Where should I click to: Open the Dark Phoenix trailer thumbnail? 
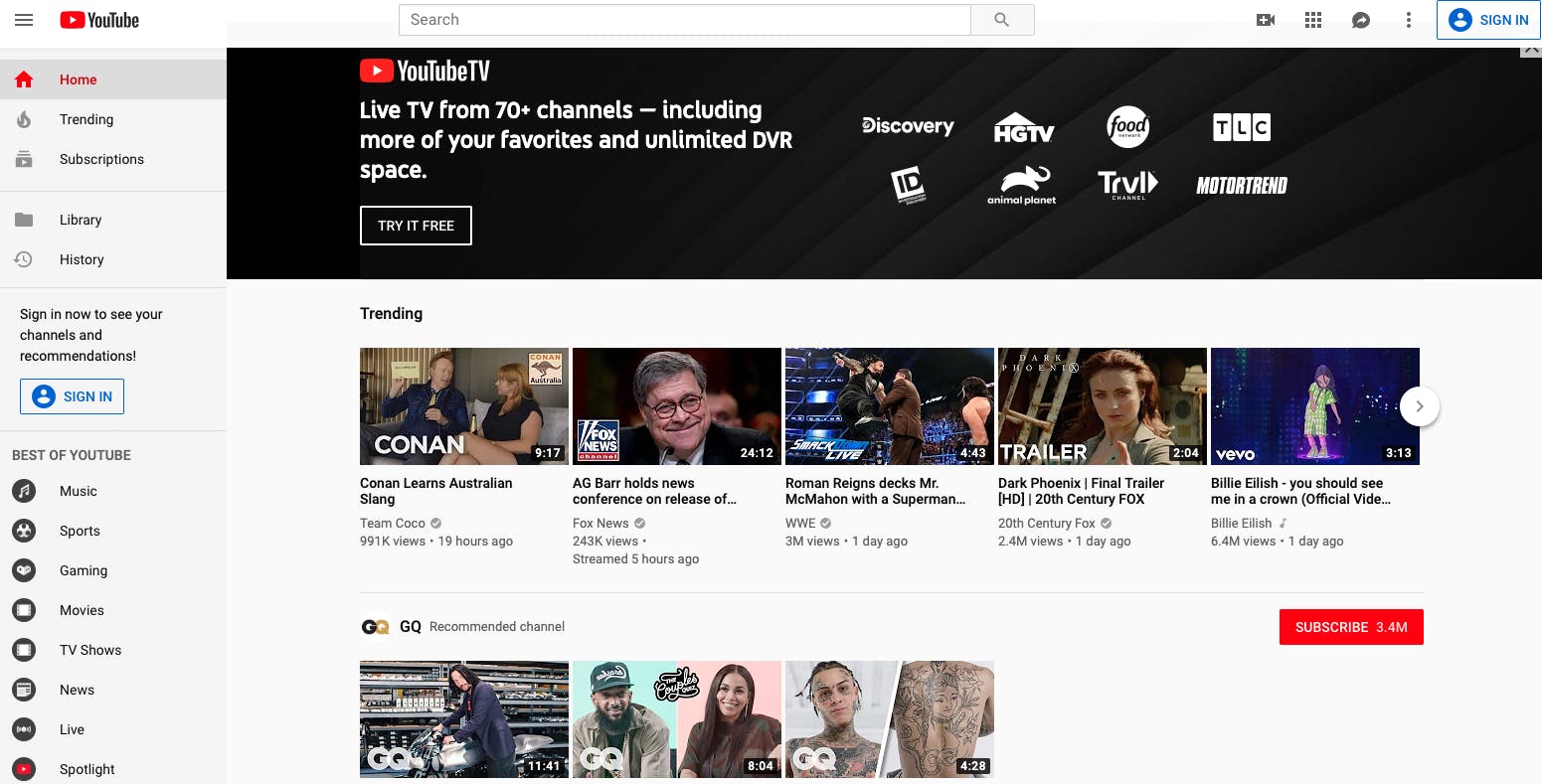(1103, 406)
